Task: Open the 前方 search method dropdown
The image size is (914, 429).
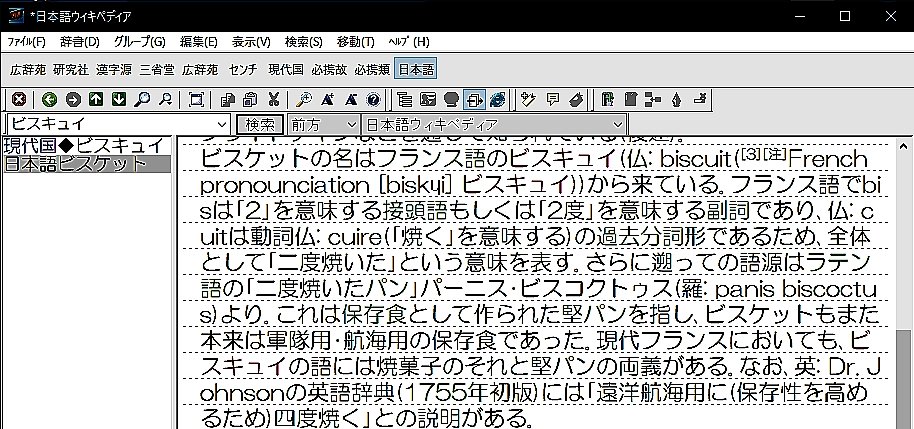Action: [x=324, y=124]
